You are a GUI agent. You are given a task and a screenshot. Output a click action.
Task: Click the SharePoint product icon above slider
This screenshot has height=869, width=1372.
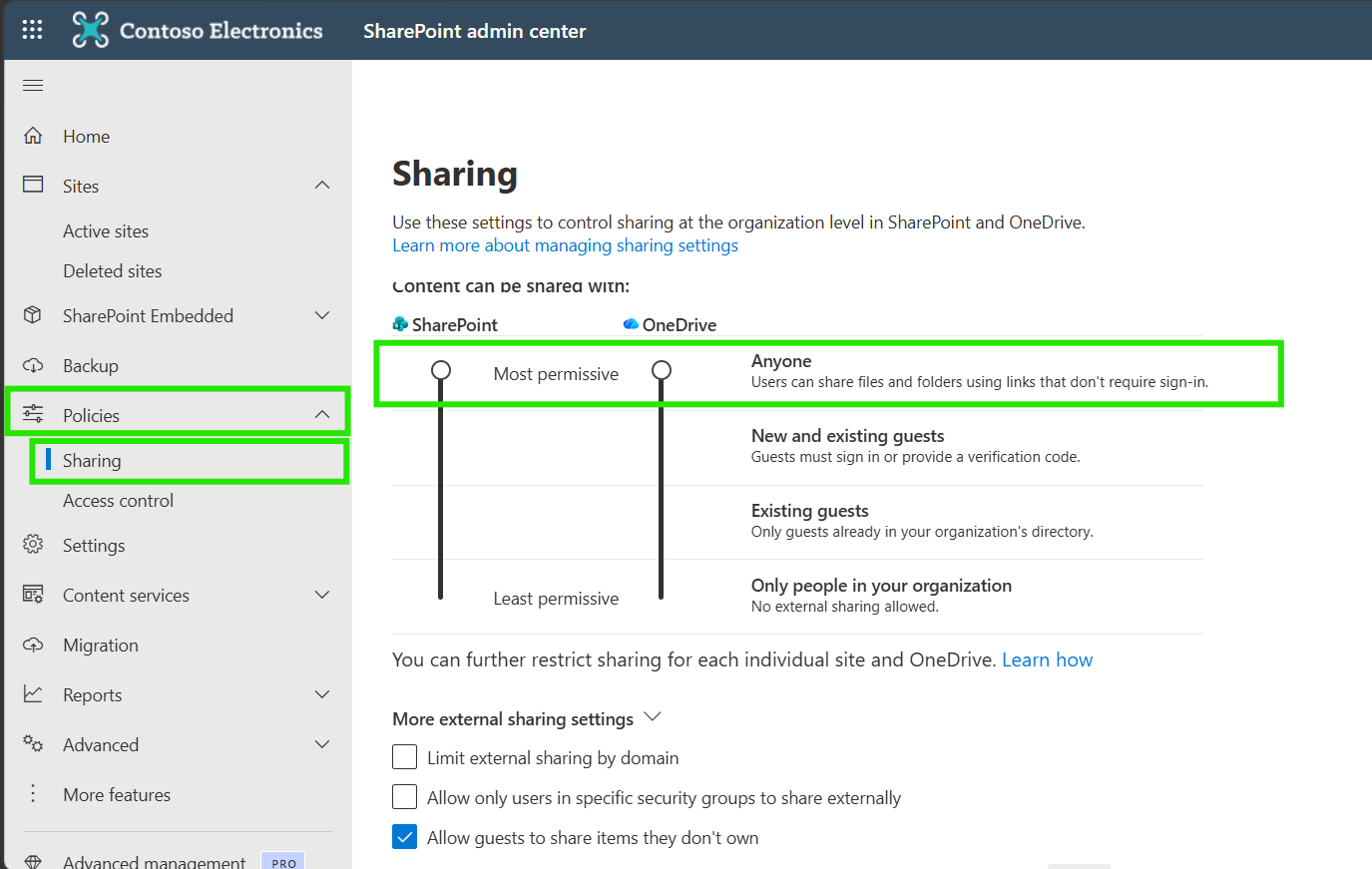coord(400,324)
